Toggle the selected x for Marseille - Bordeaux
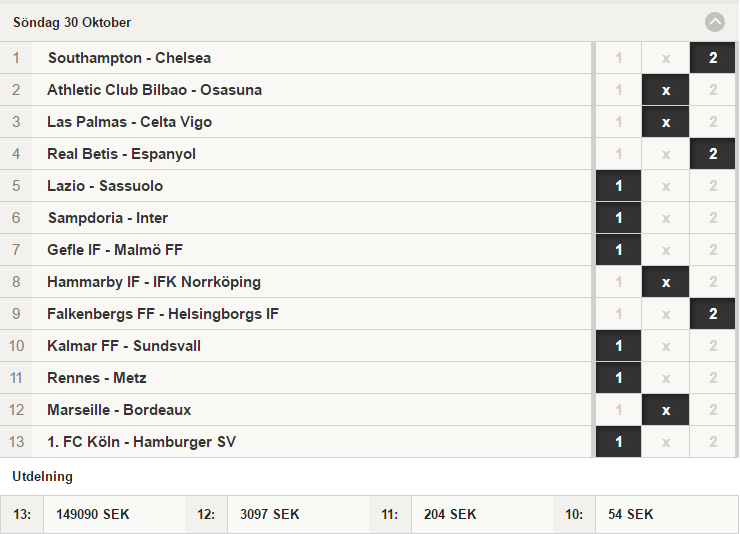Viewport: 740px width, 534px height. (665, 410)
